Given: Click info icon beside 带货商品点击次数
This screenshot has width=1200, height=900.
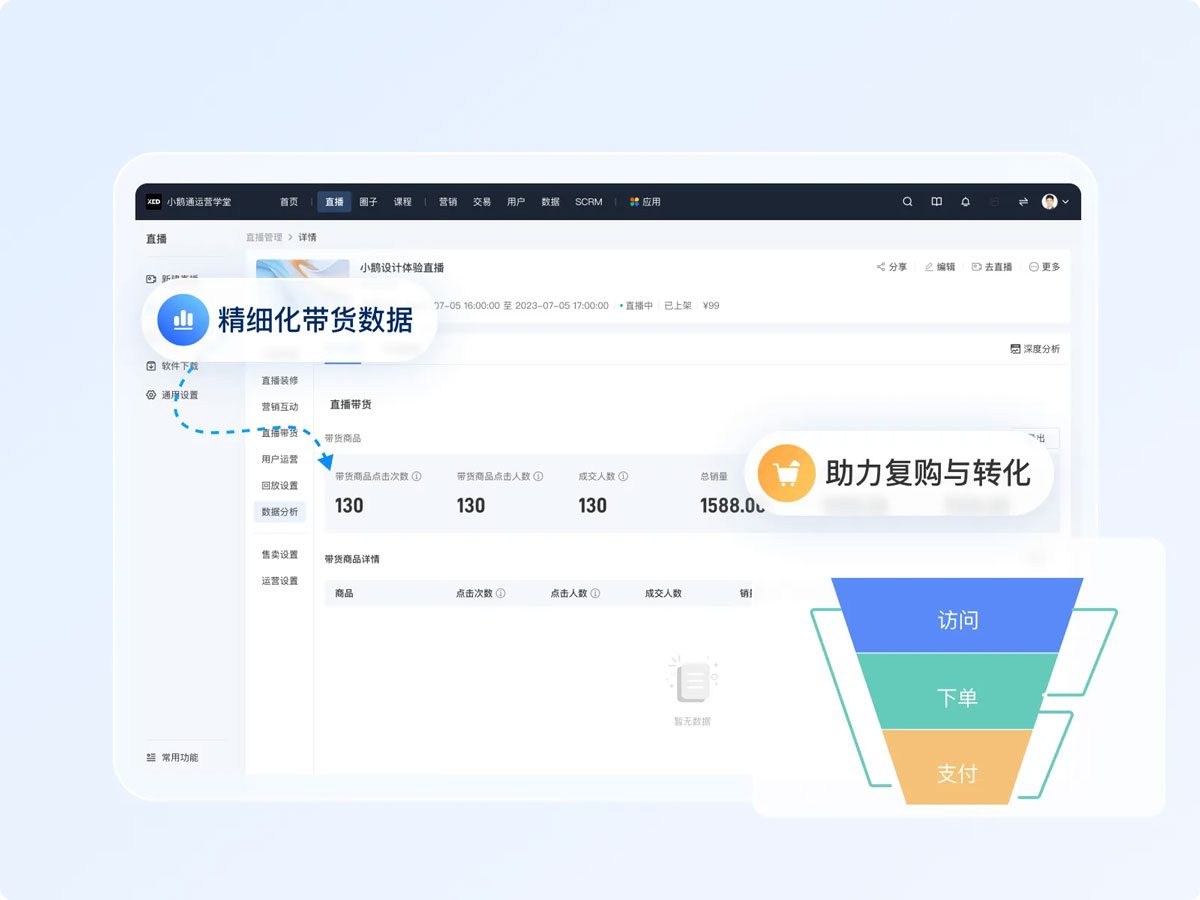Looking at the screenshot, I should [x=417, y=477].
